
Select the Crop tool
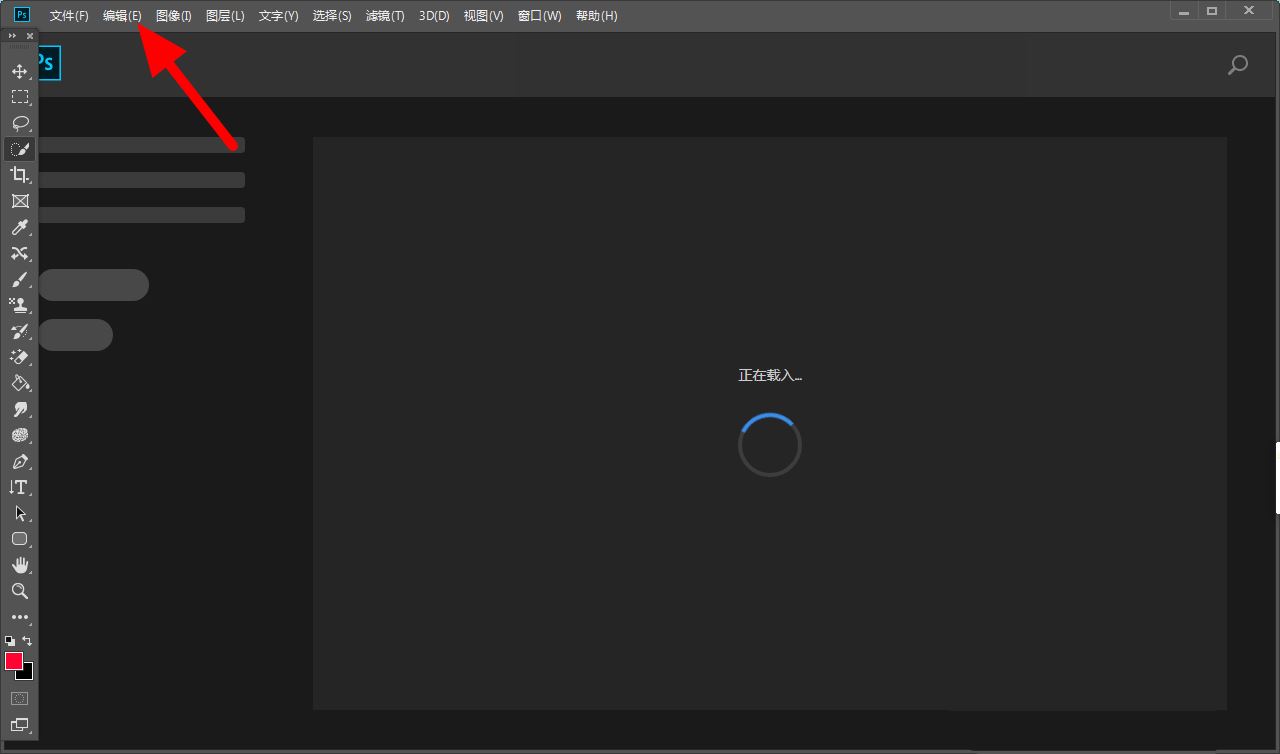point(19,175)
